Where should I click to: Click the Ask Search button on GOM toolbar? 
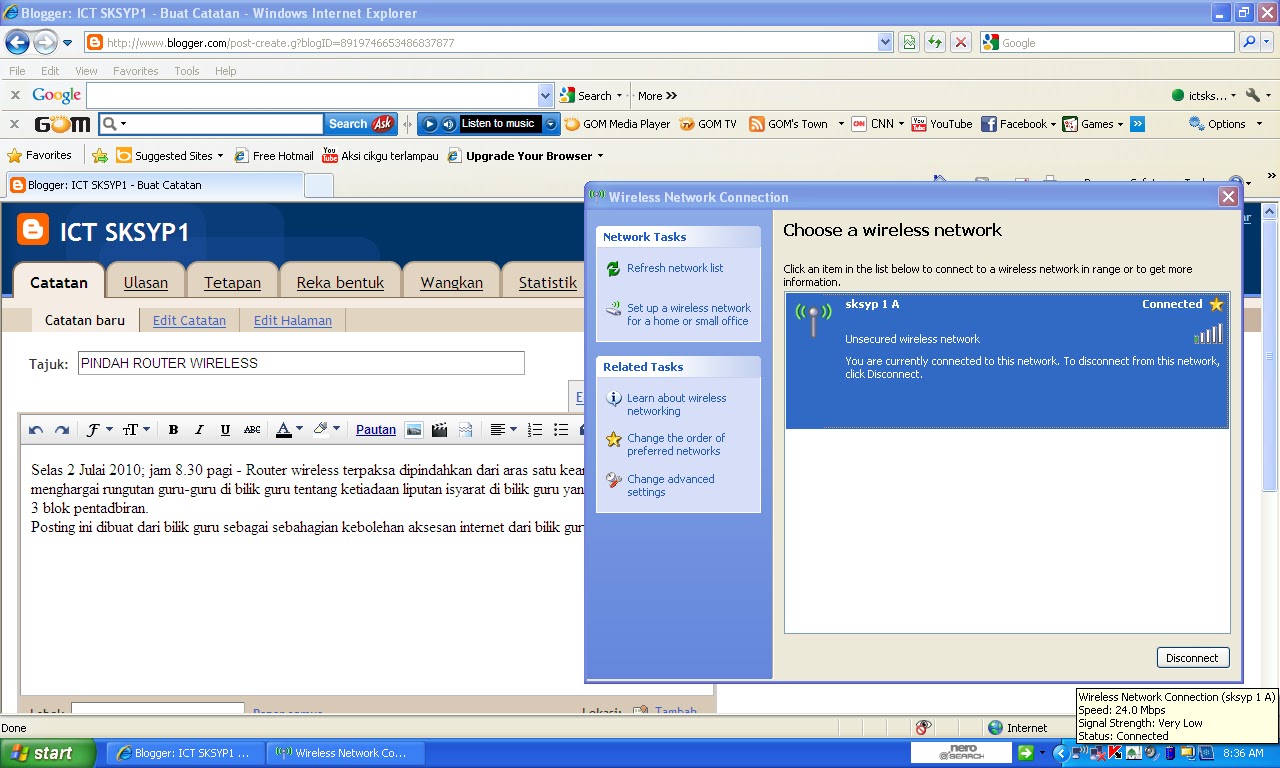(360, 124)
